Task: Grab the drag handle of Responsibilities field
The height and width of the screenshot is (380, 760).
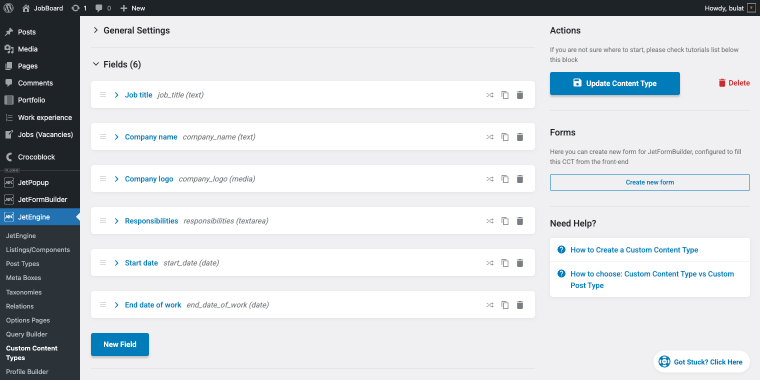Action: [x=103, y=221]
